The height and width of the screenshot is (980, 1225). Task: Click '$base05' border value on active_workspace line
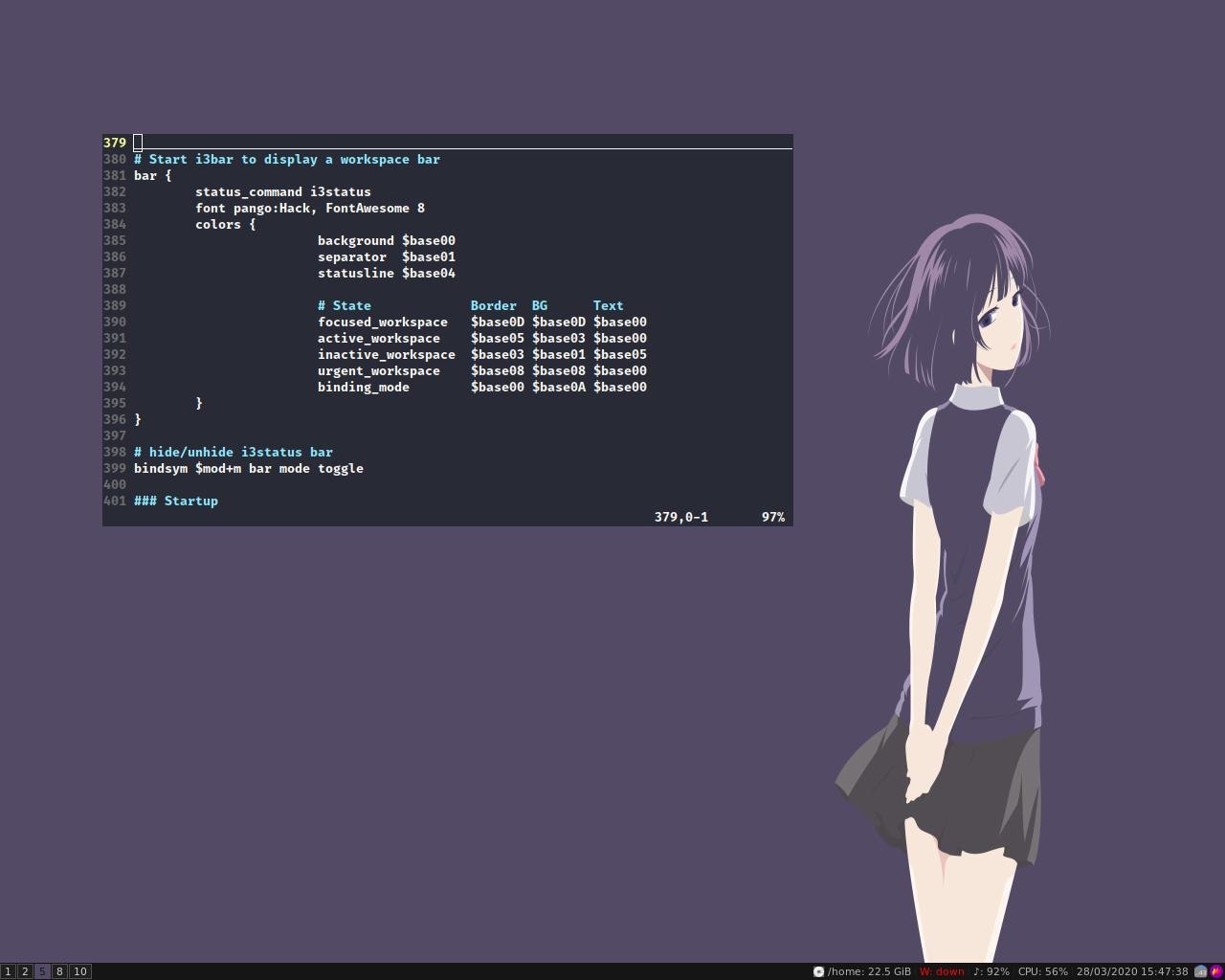(498, 338)
